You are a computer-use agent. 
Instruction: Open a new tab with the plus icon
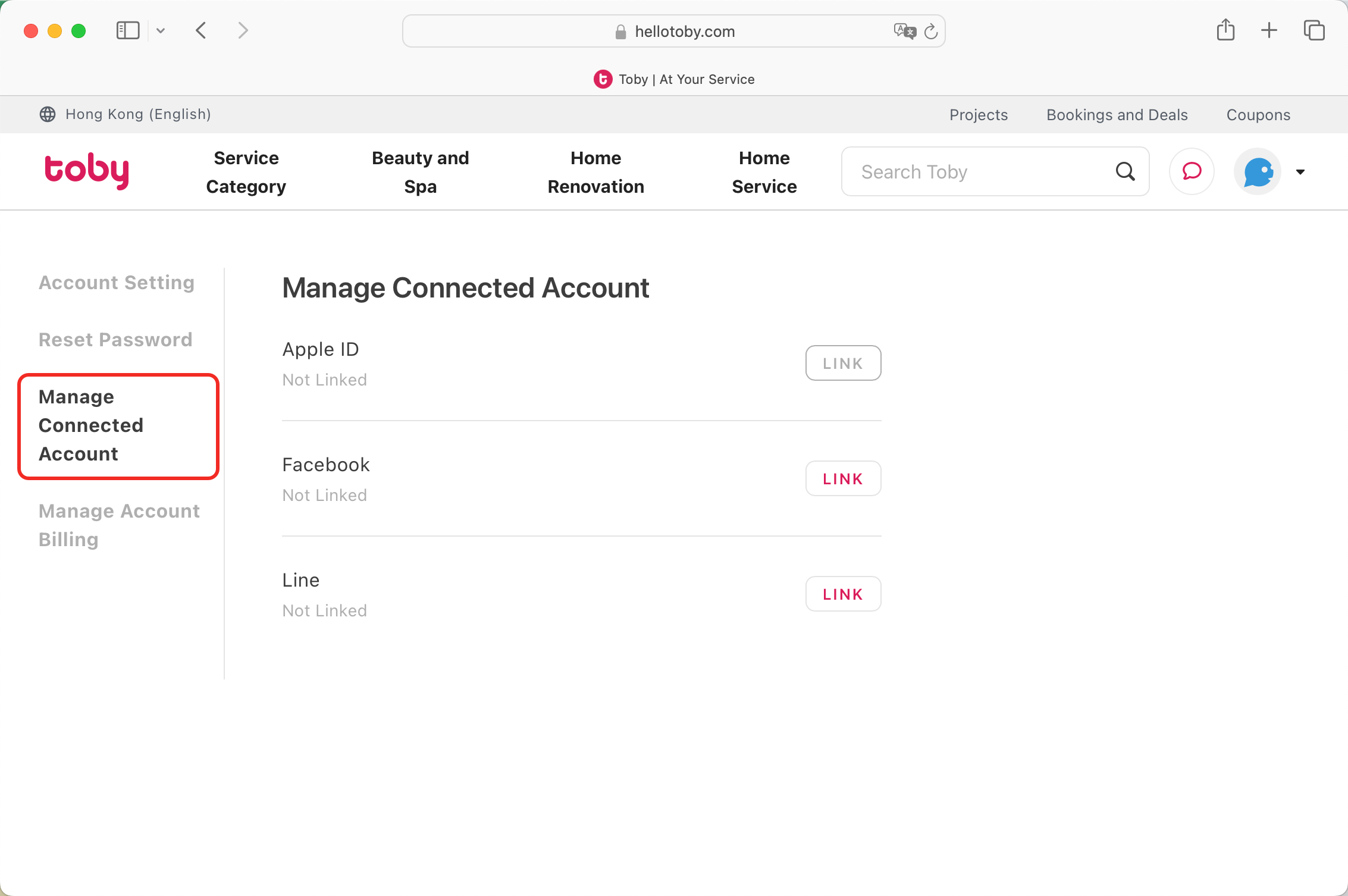point(1269,30)
